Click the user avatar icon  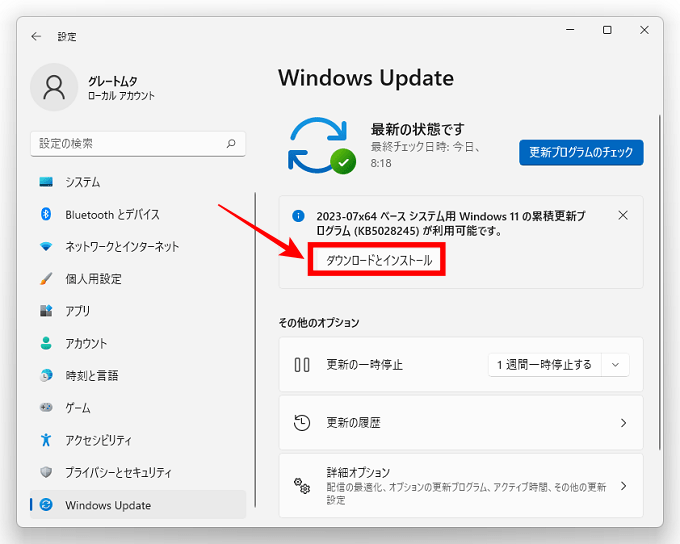pos(54,87)
